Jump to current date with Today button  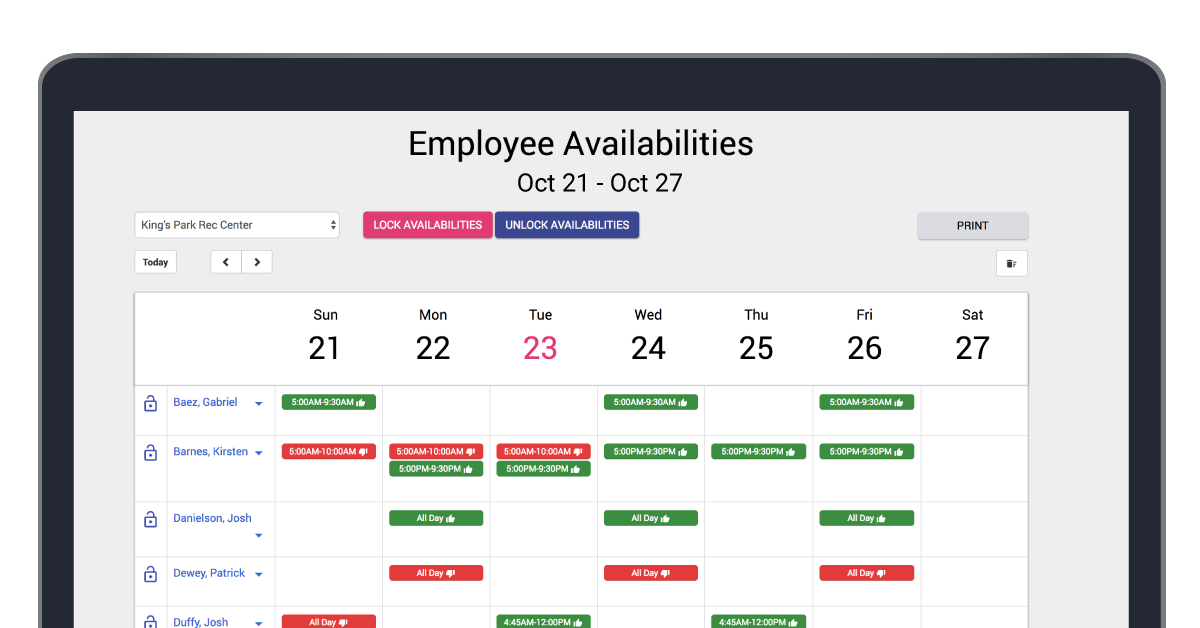[x=155, y=262]
